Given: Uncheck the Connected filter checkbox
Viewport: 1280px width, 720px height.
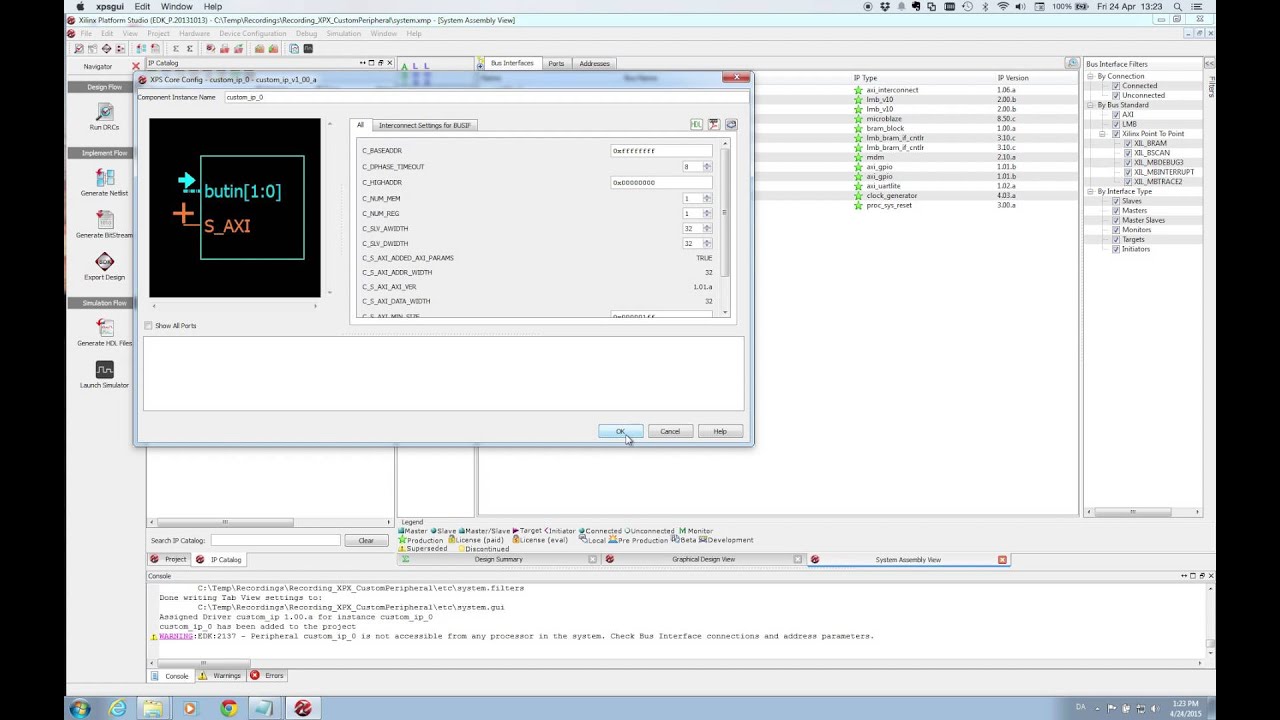Looking at the screenshot, I should click(x=1116, y=86).
